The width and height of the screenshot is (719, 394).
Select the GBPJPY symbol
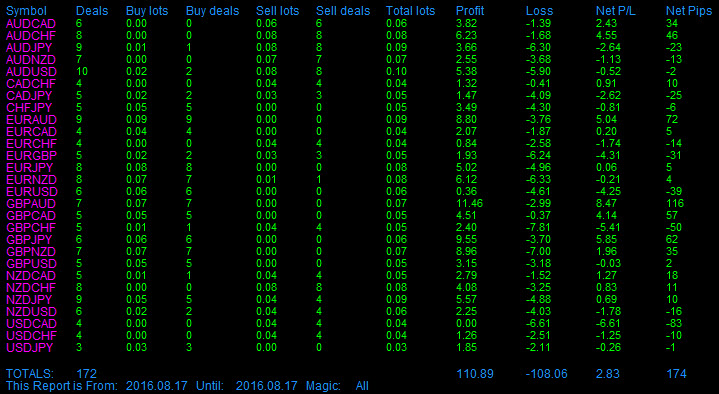pyautogui.click(x=29, y=239)
